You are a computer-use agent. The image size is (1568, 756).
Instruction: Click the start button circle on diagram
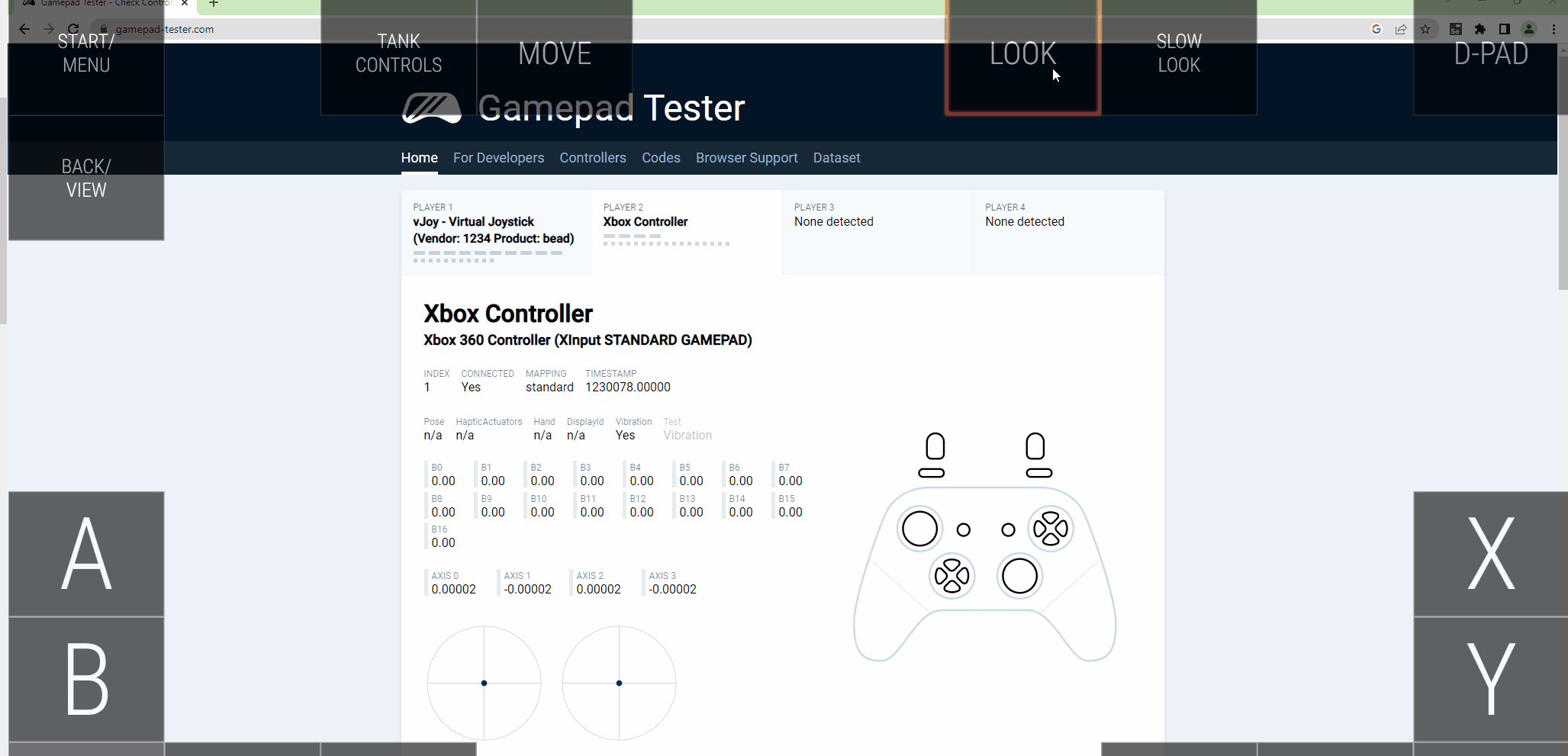(1008, 529)
